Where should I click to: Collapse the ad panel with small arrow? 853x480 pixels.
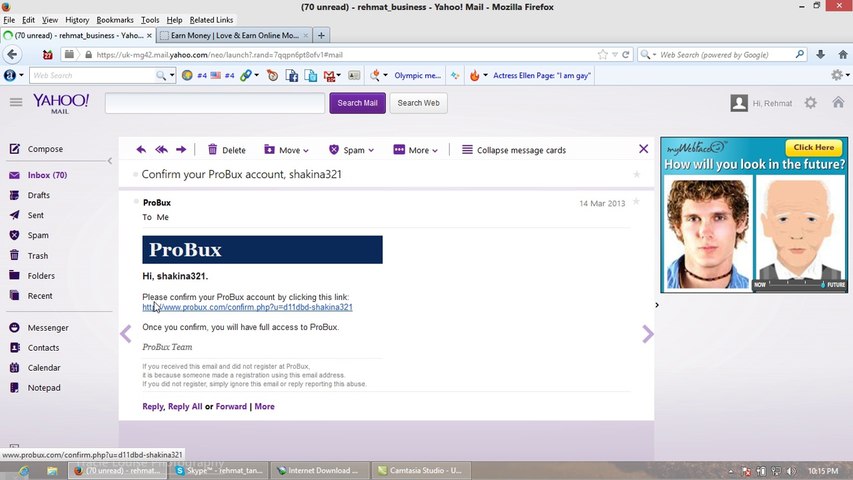657,305
